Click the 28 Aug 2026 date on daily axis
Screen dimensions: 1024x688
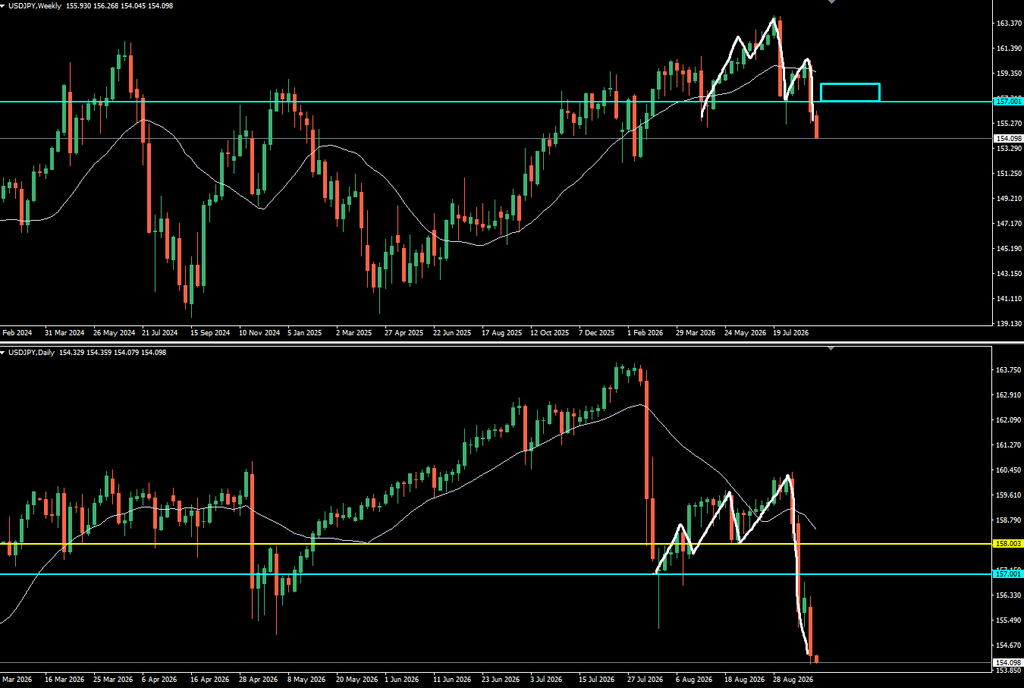click(793, 680)
